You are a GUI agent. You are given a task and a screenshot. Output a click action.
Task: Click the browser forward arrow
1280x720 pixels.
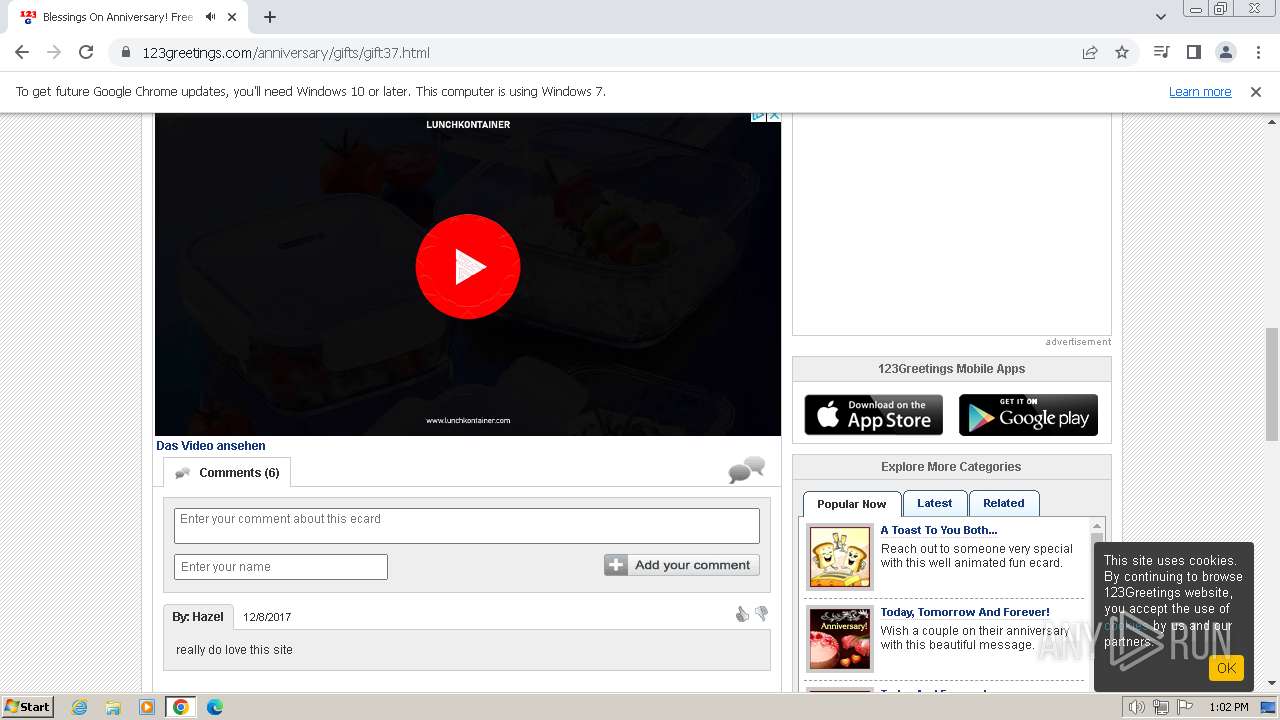[54, 53]
